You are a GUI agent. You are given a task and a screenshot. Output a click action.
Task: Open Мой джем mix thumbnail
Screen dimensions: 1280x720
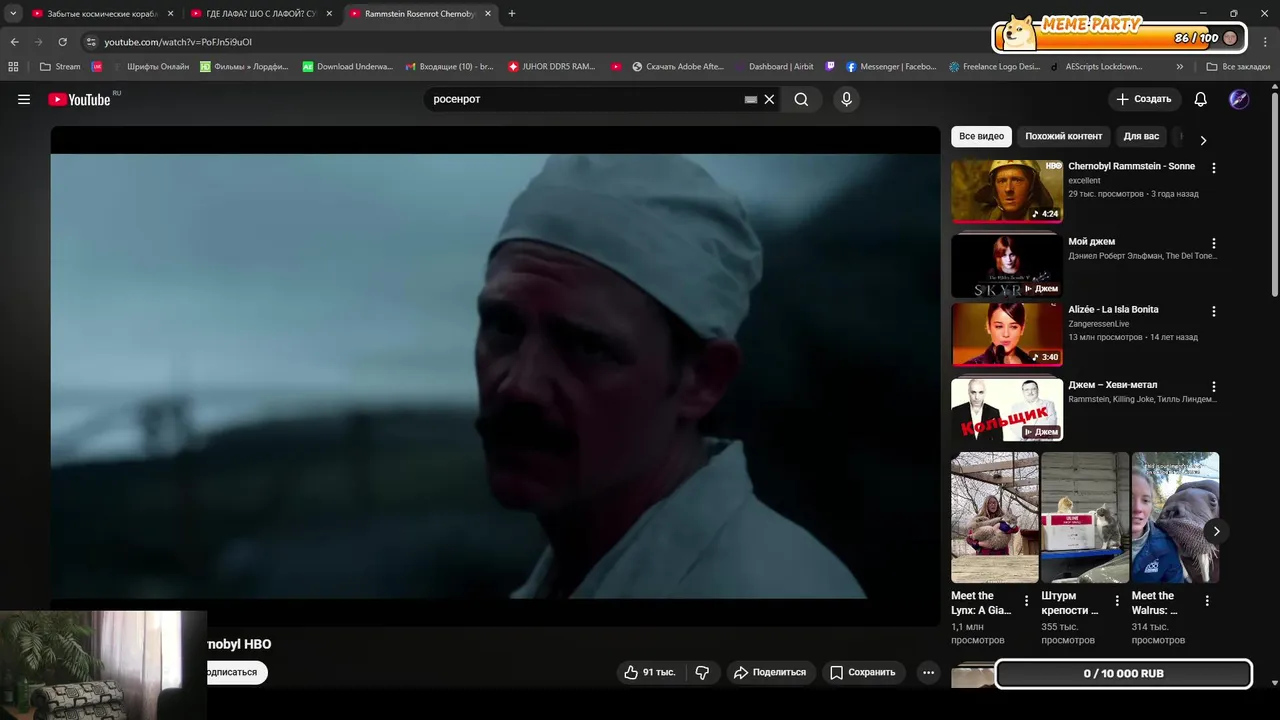click(1007, 265)
